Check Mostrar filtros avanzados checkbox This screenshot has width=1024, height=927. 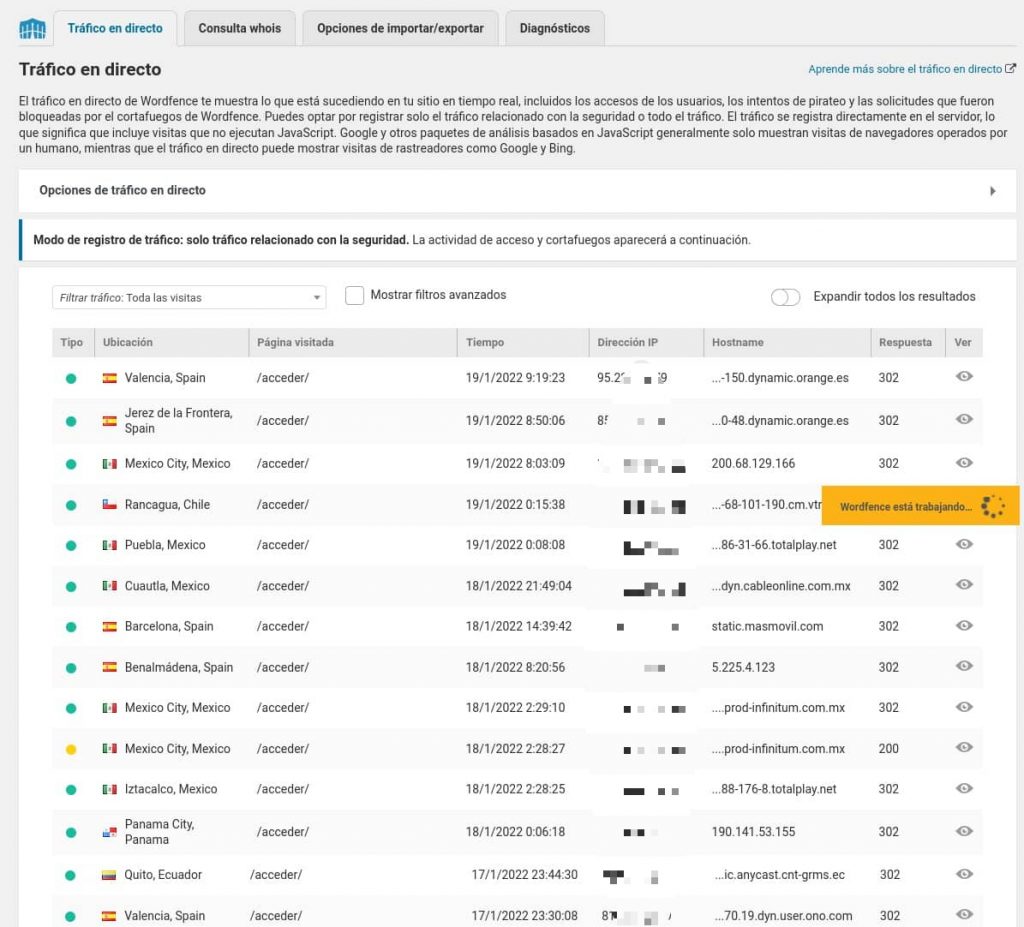click(x=354, y=295)
